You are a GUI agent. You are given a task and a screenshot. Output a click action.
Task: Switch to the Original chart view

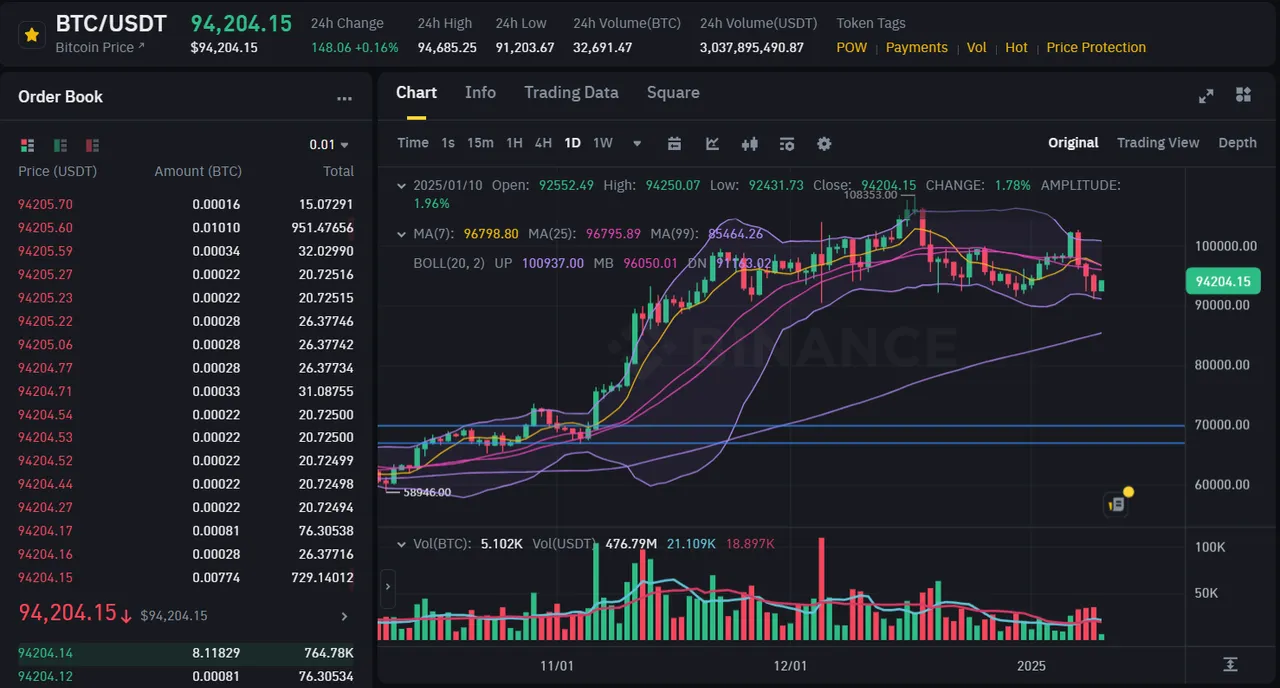click(1073, 143)
